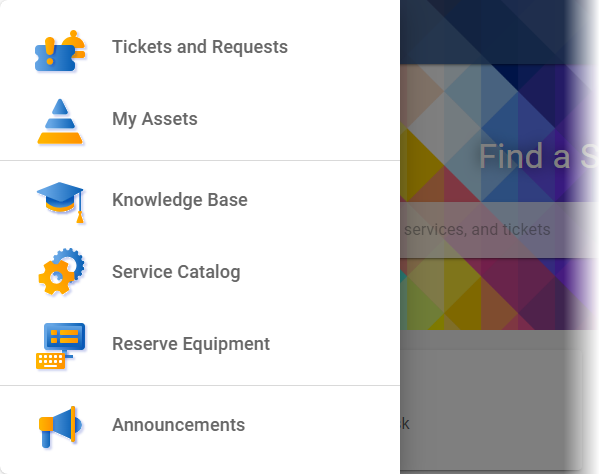Click the Reserve Equipment computer icon

[x=60, y=346]
